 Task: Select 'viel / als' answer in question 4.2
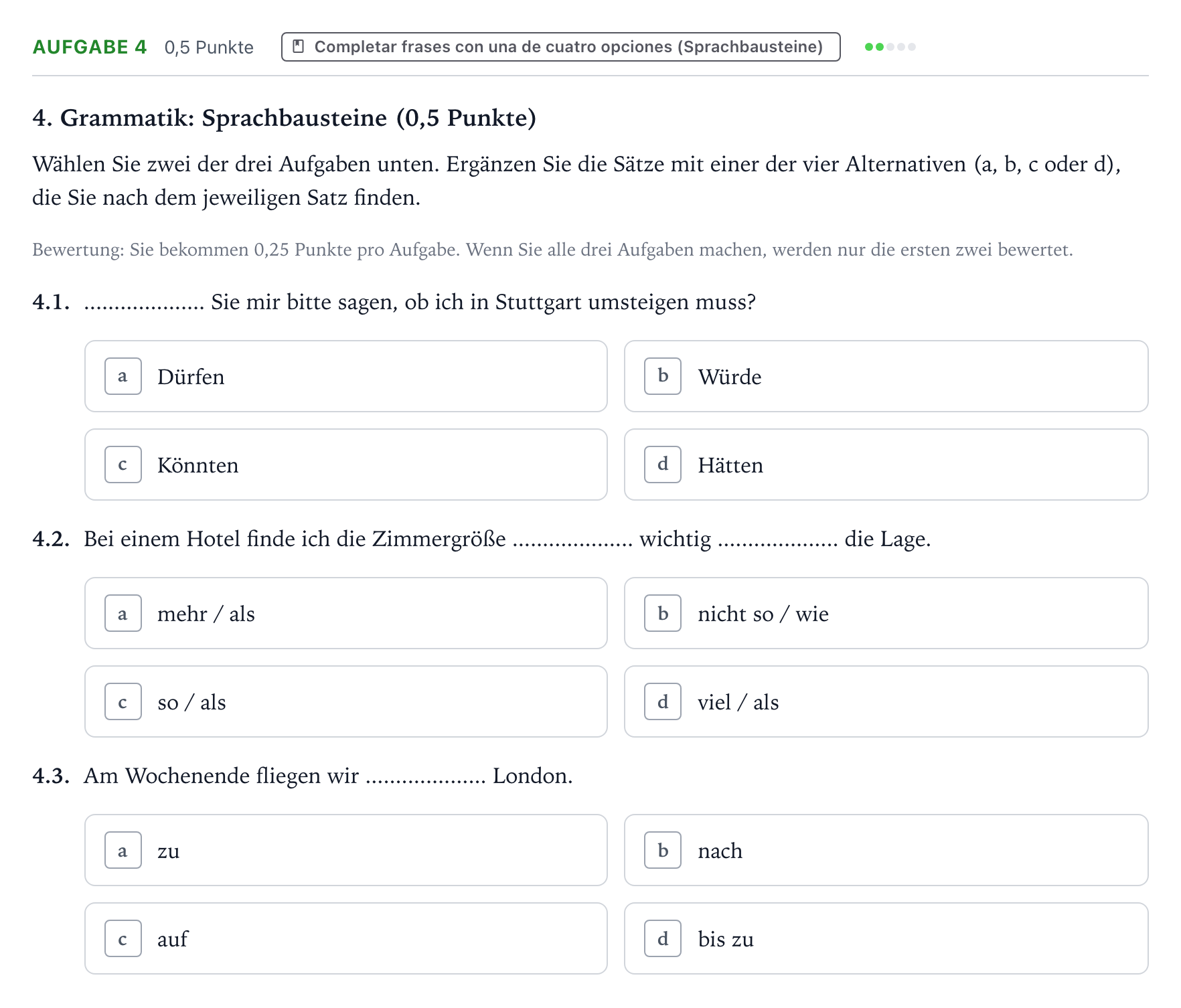(x=886, y=701)
